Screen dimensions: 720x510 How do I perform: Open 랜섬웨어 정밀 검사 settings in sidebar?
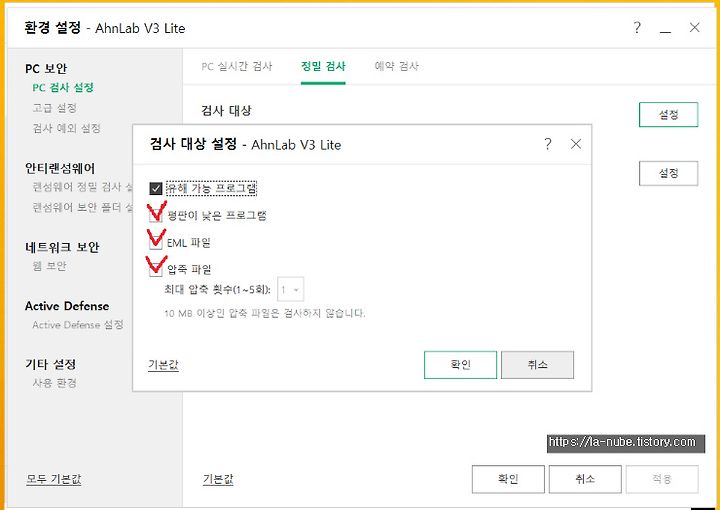coord(82,187)
